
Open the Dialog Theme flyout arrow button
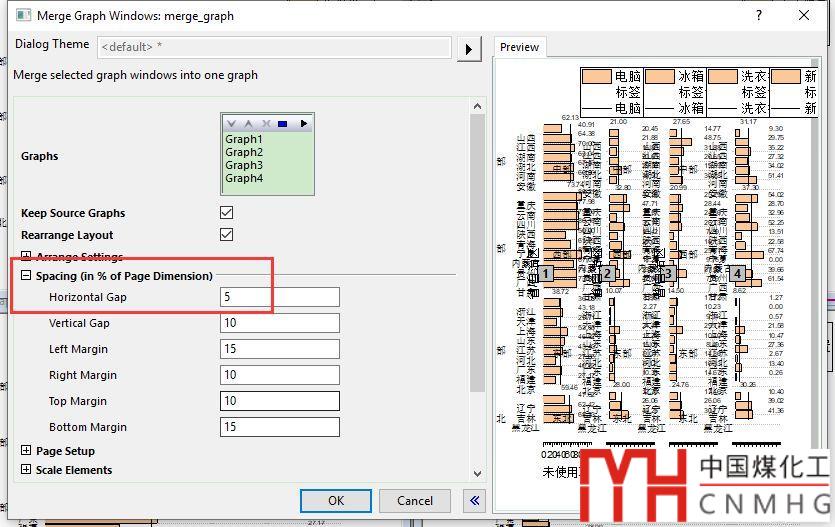click(x=469, y=47)
